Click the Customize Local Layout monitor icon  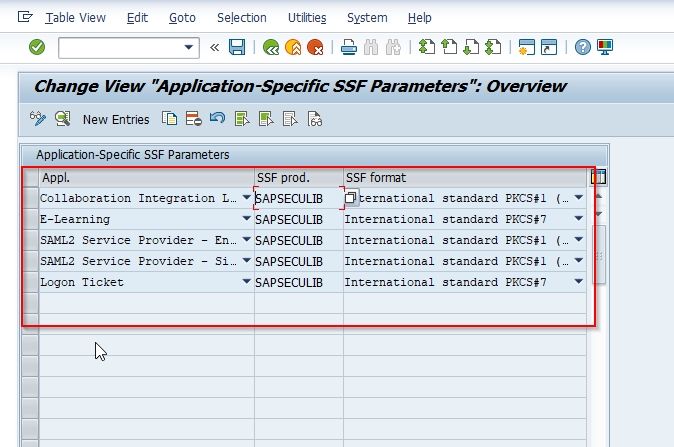[605, 47]
